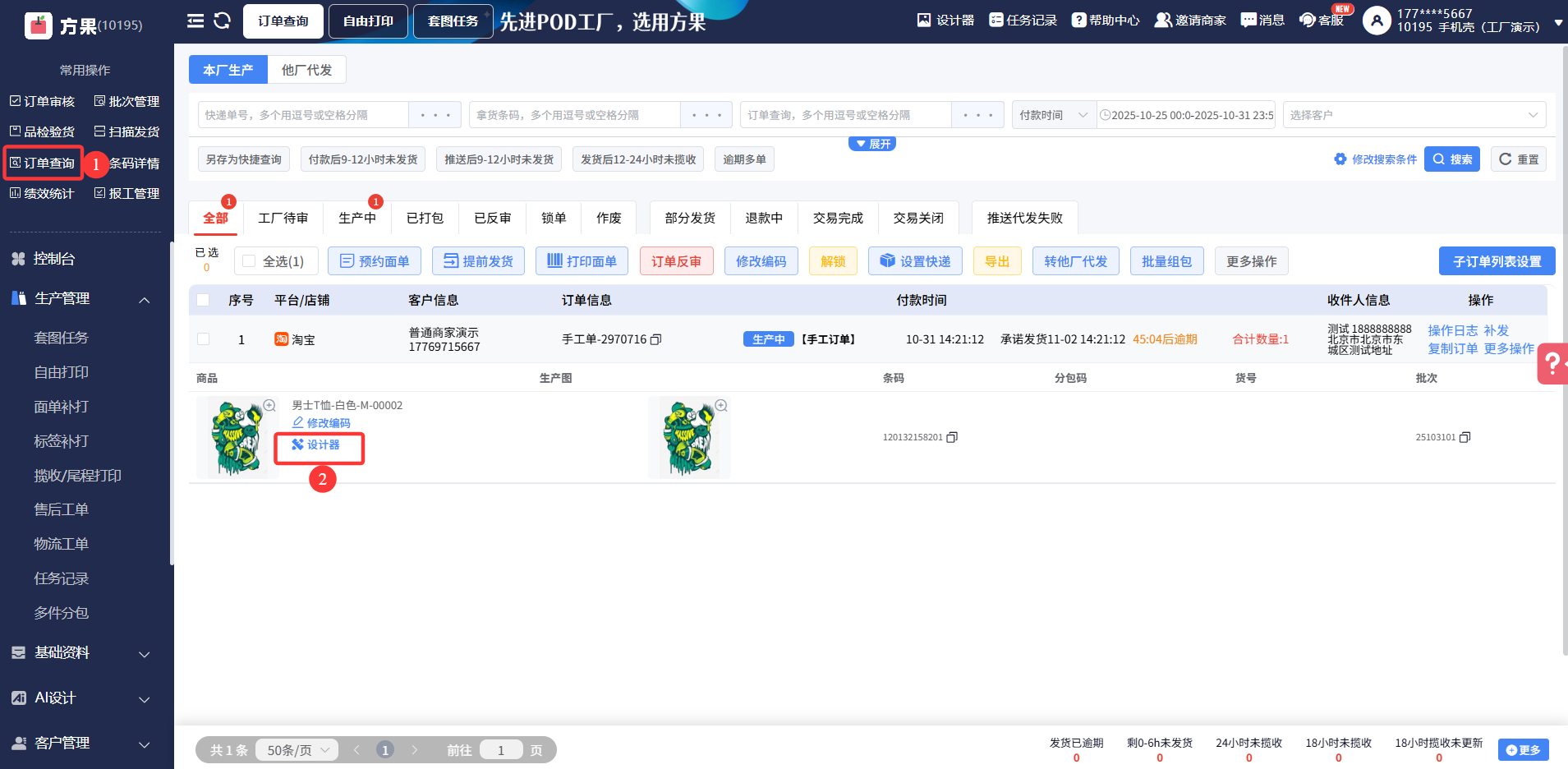Copy barcode 120132158201 with copy icon
Viewport: 1568px width, 769px height.
point(952,437)
